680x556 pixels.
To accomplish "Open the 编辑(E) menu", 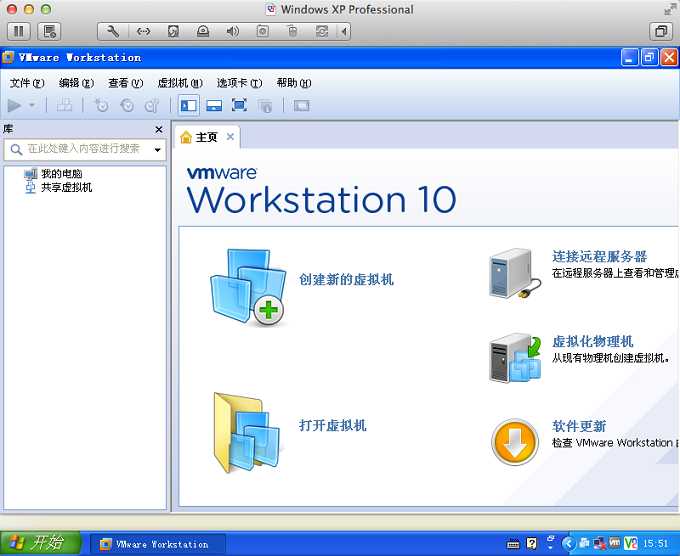I will click(76, 82).
